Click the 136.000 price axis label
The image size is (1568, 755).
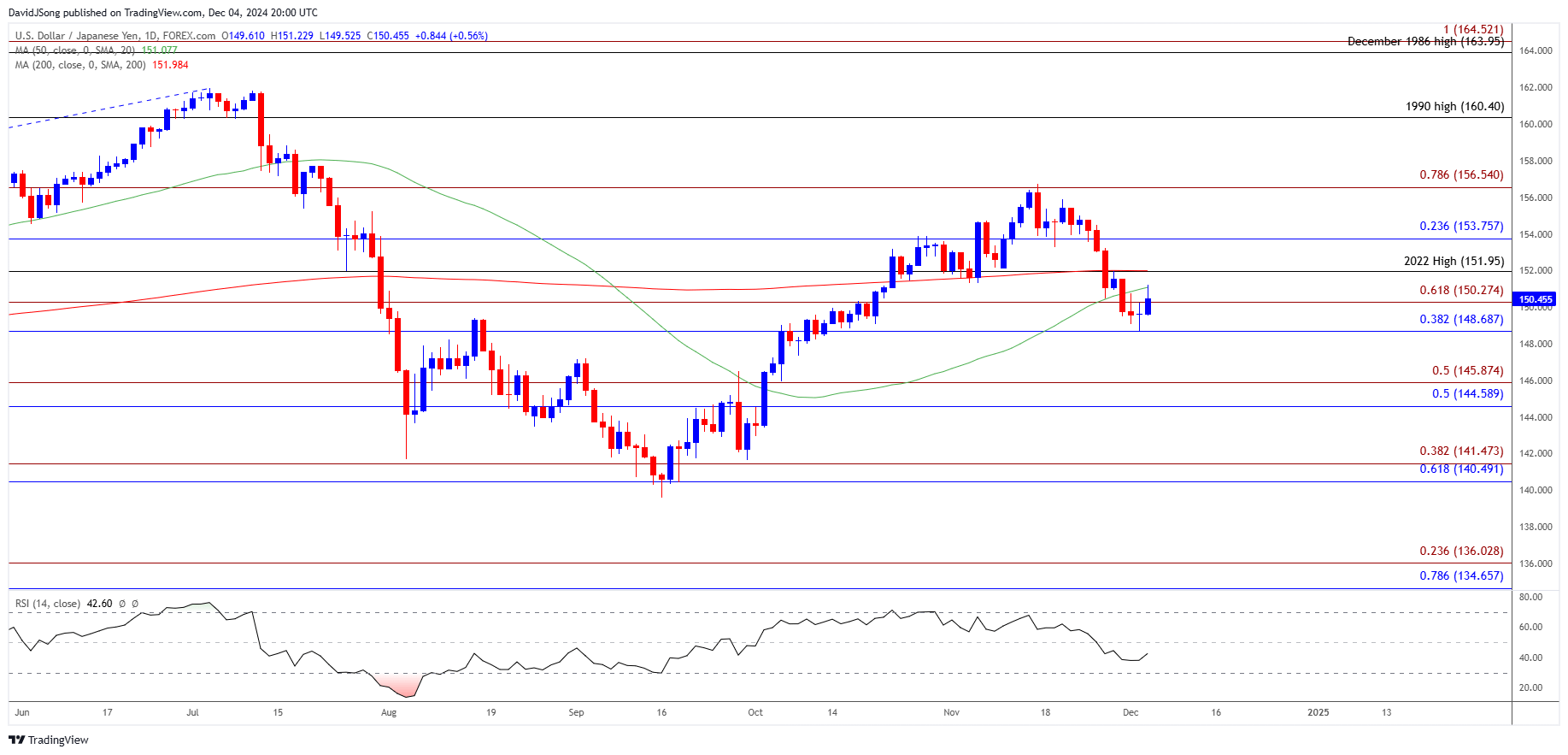1536,564
